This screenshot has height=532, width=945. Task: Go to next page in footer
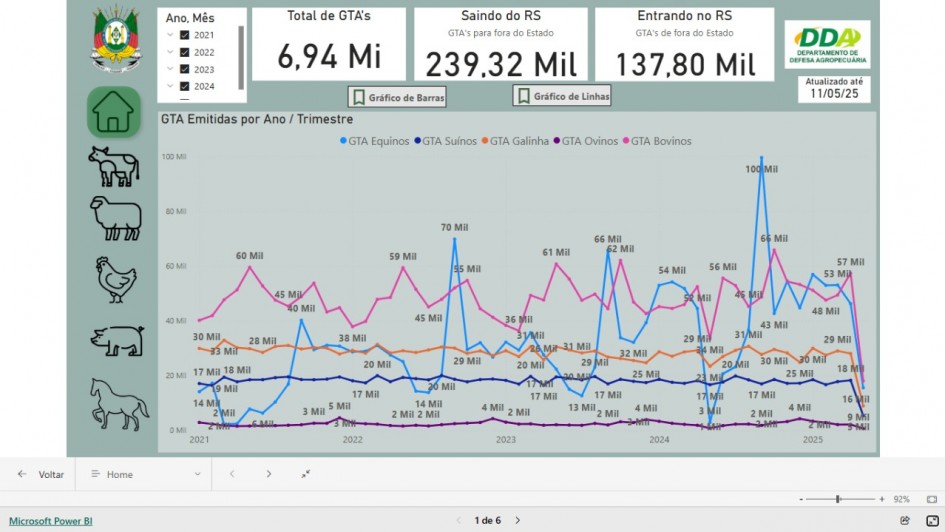518,520
